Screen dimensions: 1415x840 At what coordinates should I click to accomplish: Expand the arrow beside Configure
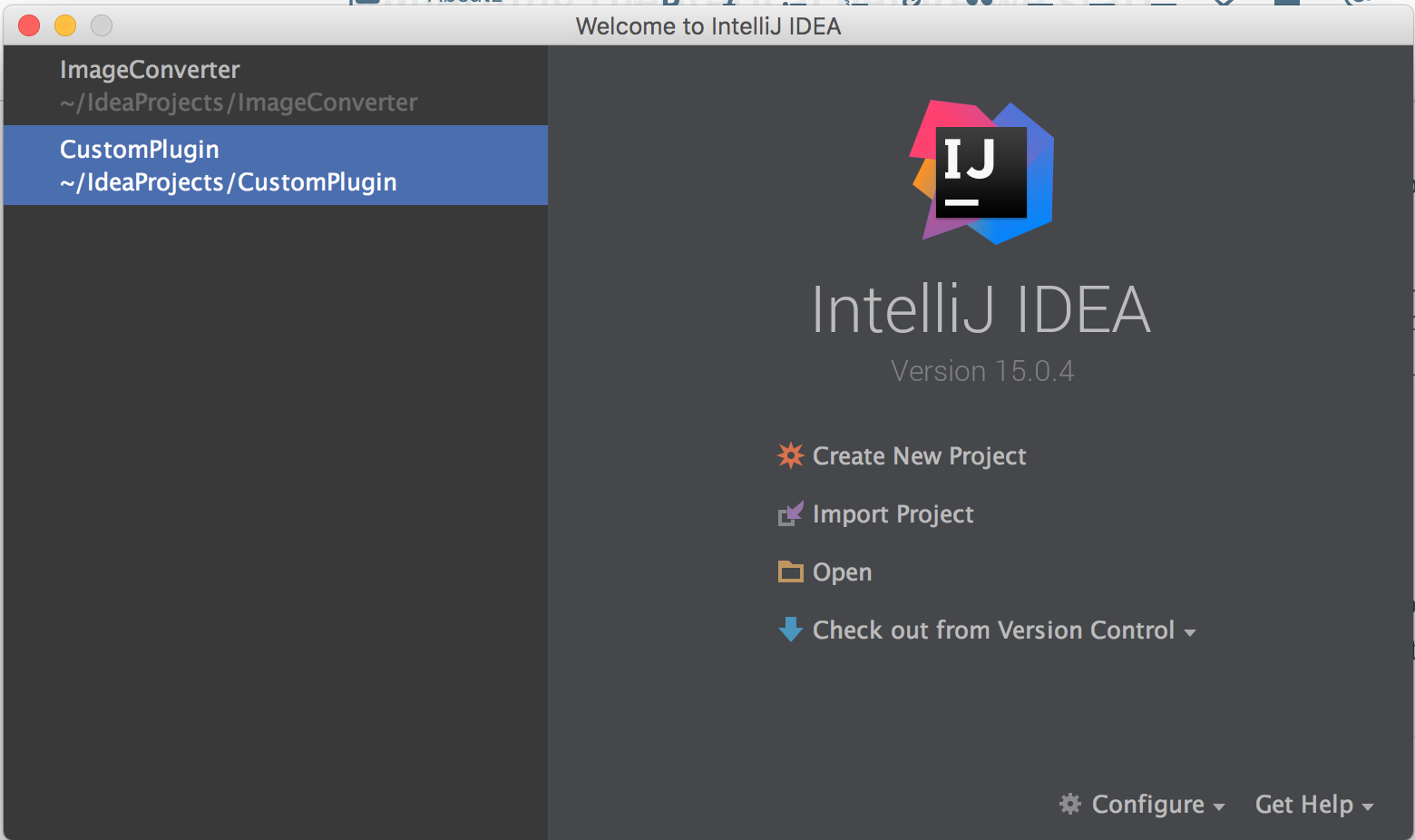[x=1218, y=807]
